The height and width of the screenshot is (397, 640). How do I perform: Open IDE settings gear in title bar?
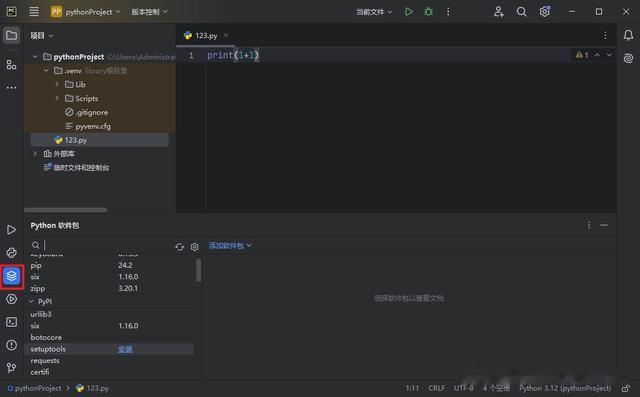tap(544, 11)
